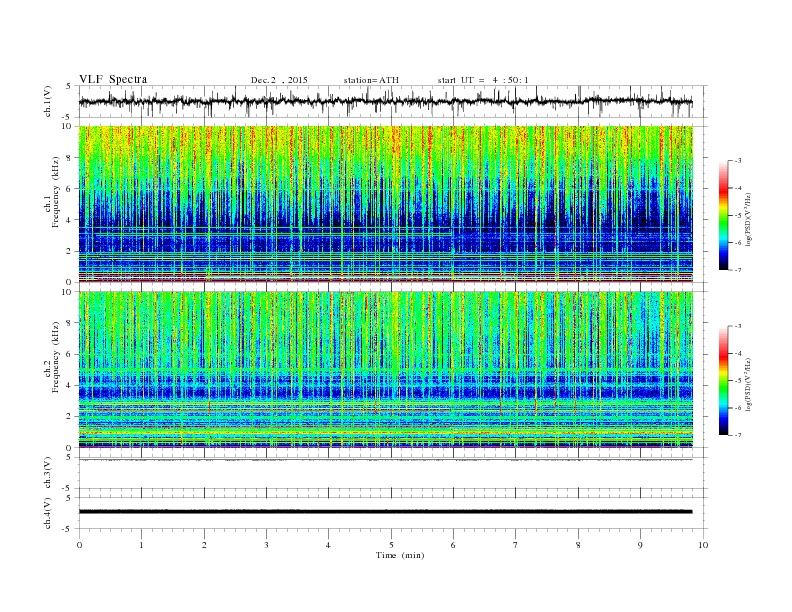Click the '5' tick on the time axis

click(x=391, y=545)
